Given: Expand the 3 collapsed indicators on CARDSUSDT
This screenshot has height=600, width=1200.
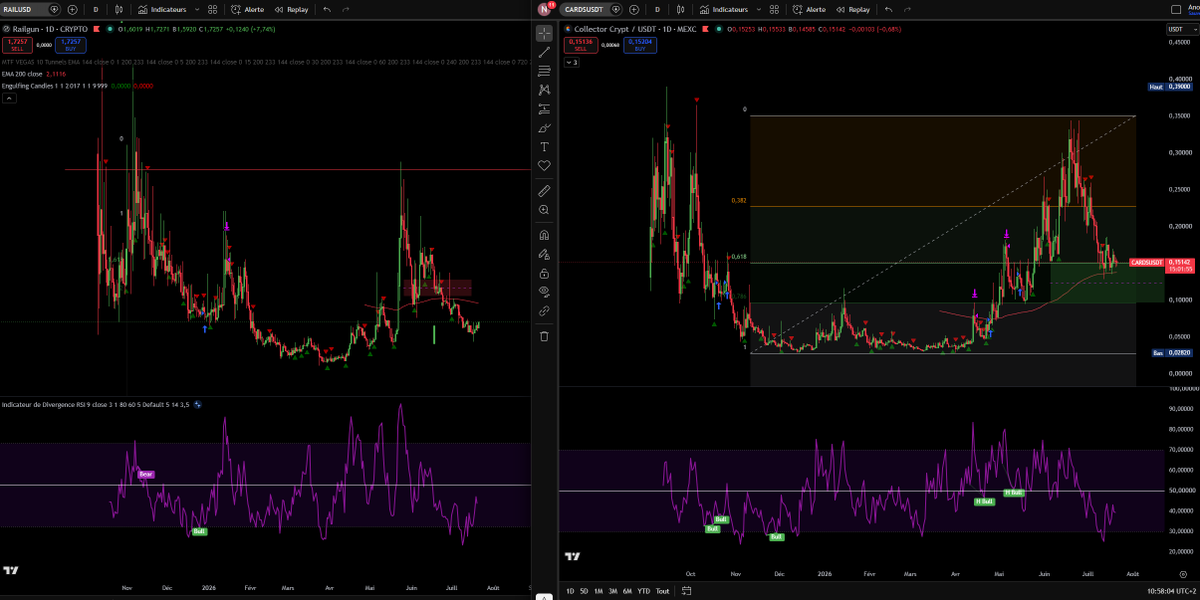Looking at the screenshot, I should (x=572, y=62).
